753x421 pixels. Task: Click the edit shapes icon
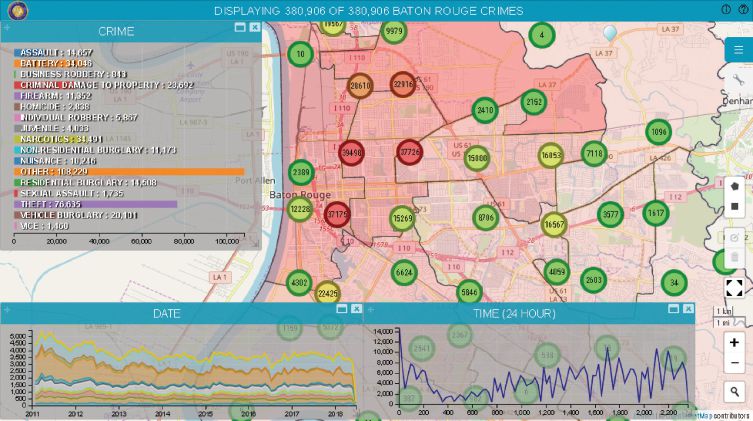tap(735, 237)
